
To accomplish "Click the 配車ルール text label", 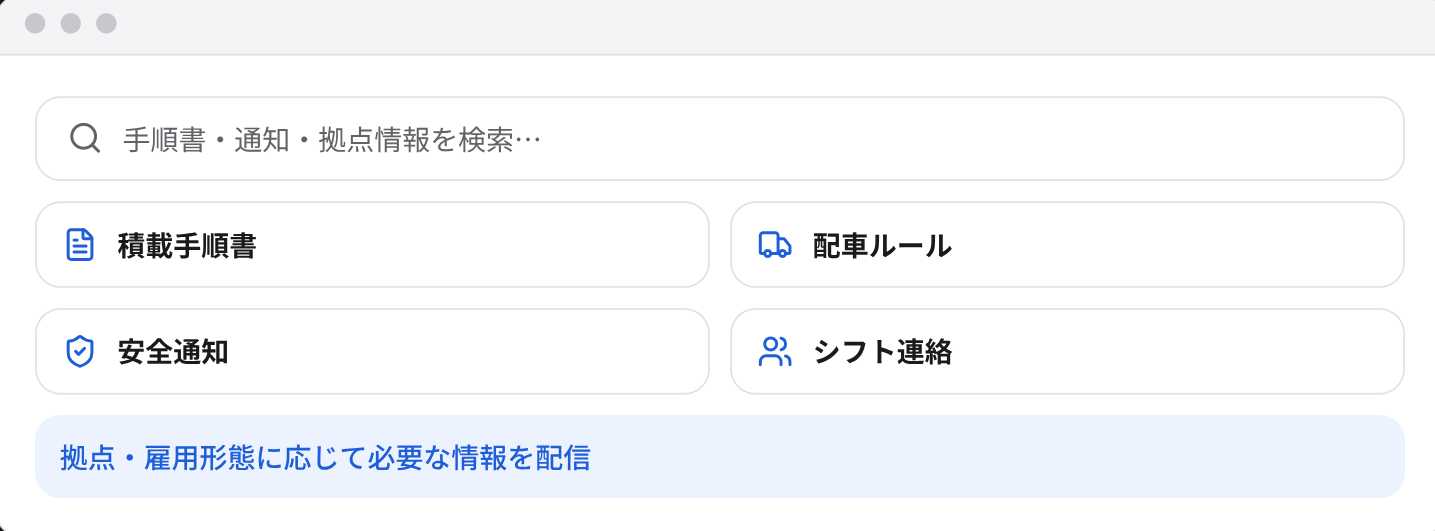I will tap(882, 245).
